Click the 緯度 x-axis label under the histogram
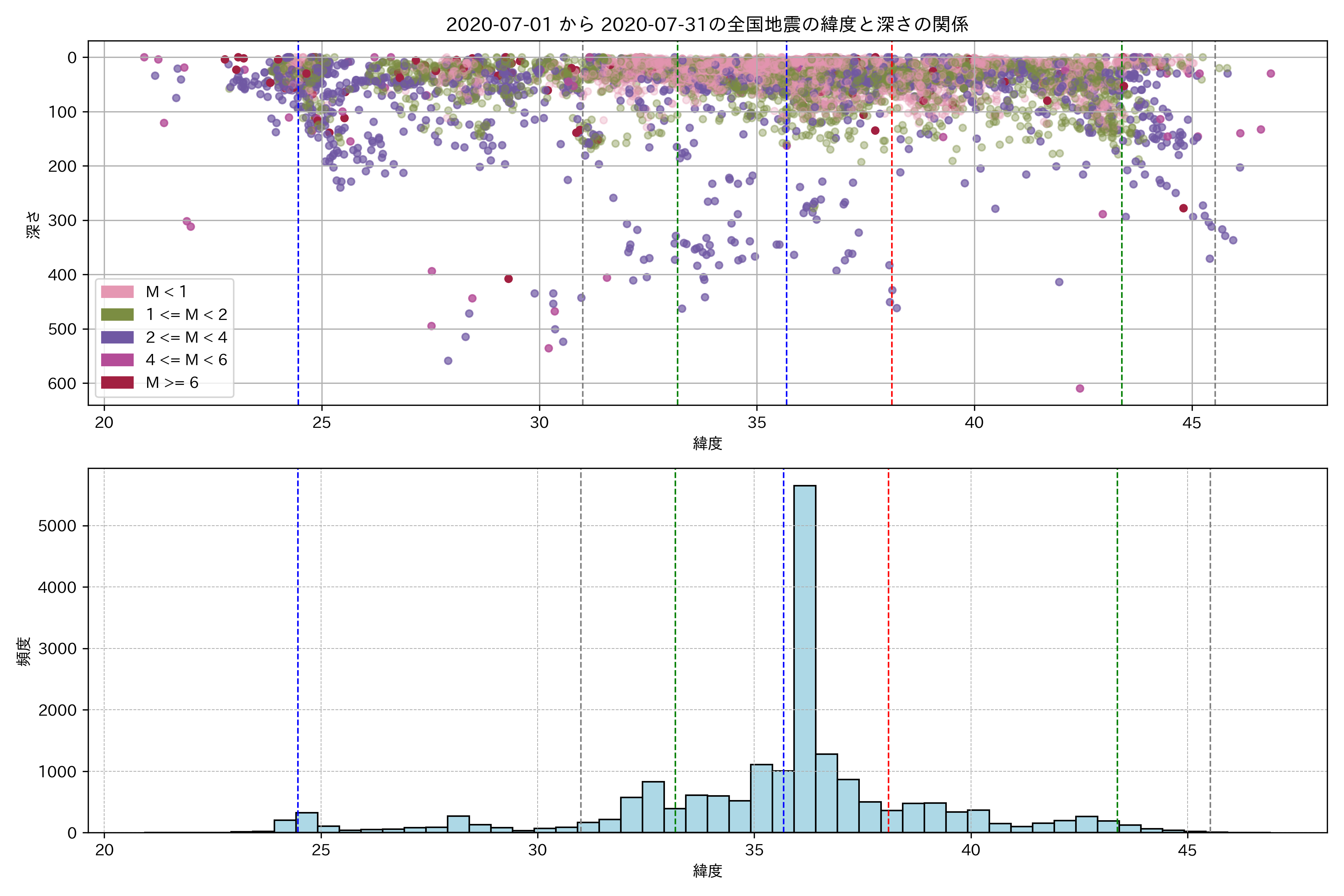Viewport: 1344px width, 896px height. coord(707,871)
